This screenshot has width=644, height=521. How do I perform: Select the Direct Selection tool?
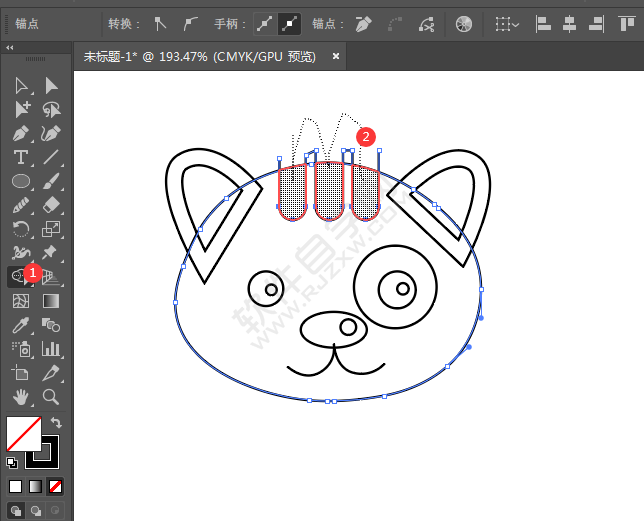[51, 87]
